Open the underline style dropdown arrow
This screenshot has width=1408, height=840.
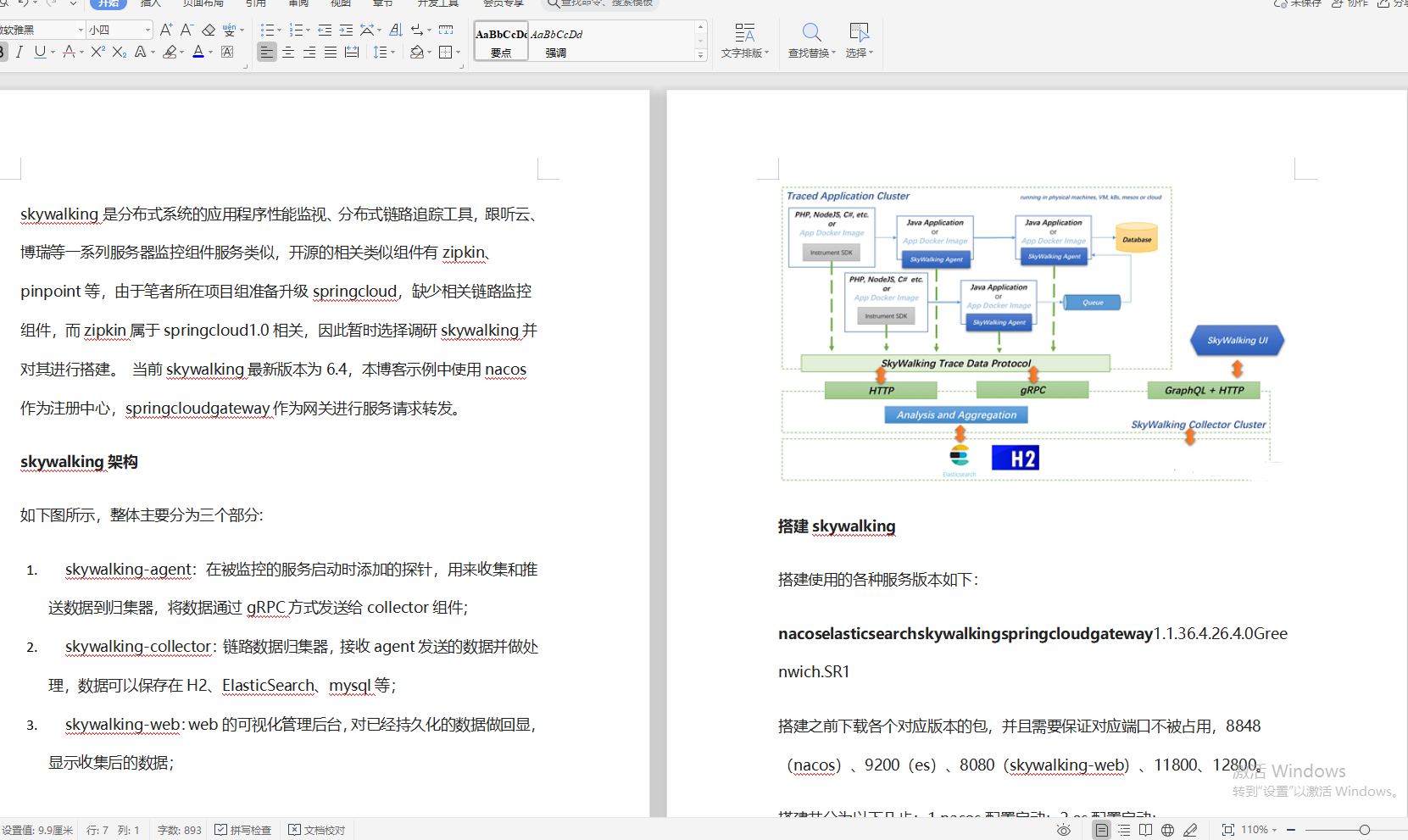(53, 53)
